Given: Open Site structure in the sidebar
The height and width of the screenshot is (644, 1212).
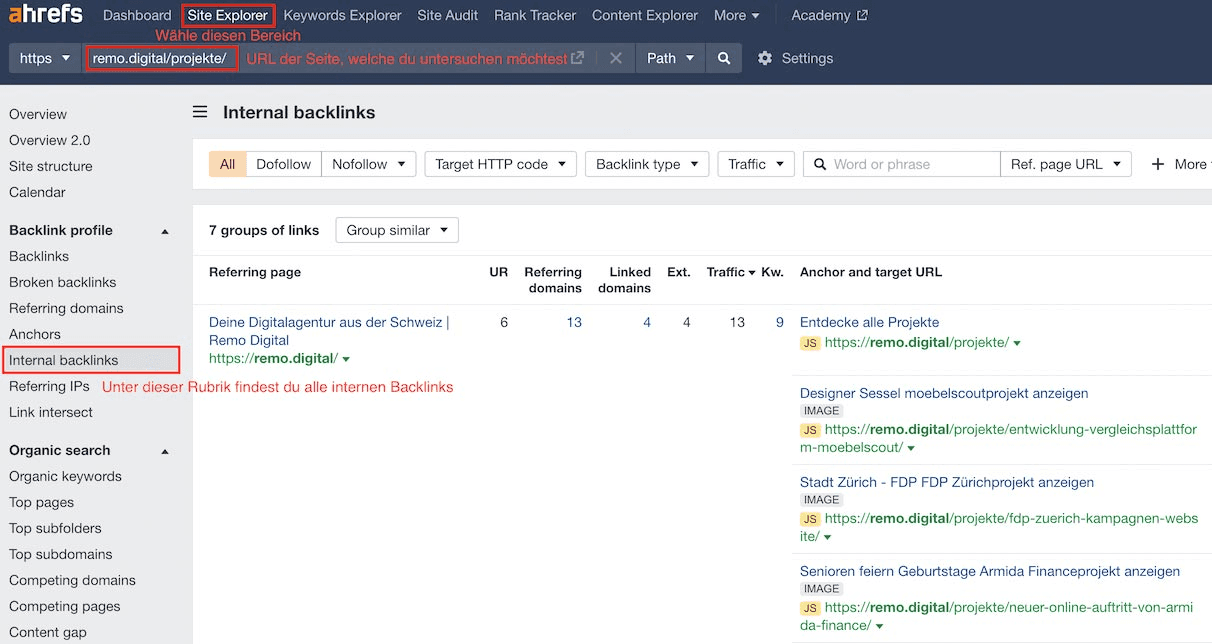Looking at the screenshot, I should (51, 166).
